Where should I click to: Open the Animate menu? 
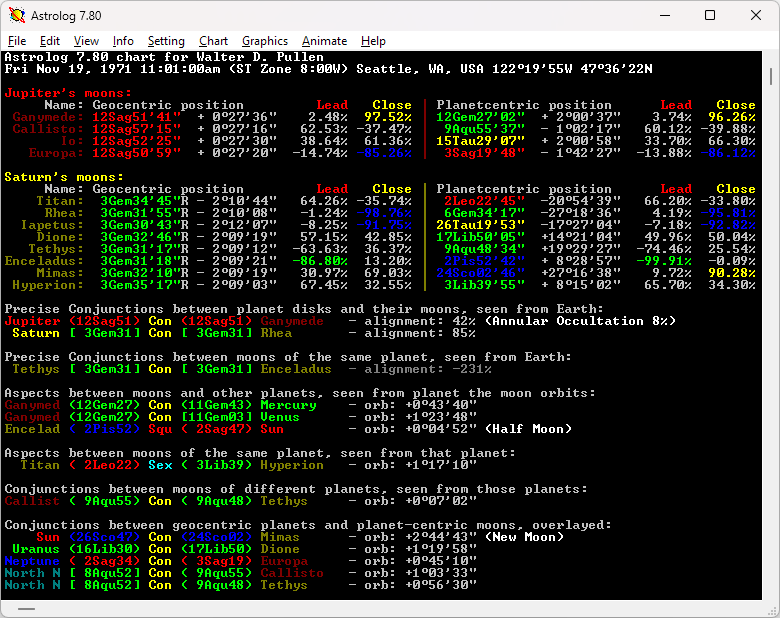324,41
